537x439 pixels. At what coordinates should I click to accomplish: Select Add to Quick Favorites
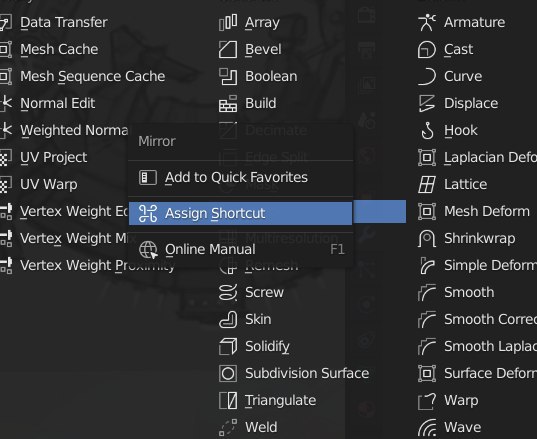[x=240, y=177]
